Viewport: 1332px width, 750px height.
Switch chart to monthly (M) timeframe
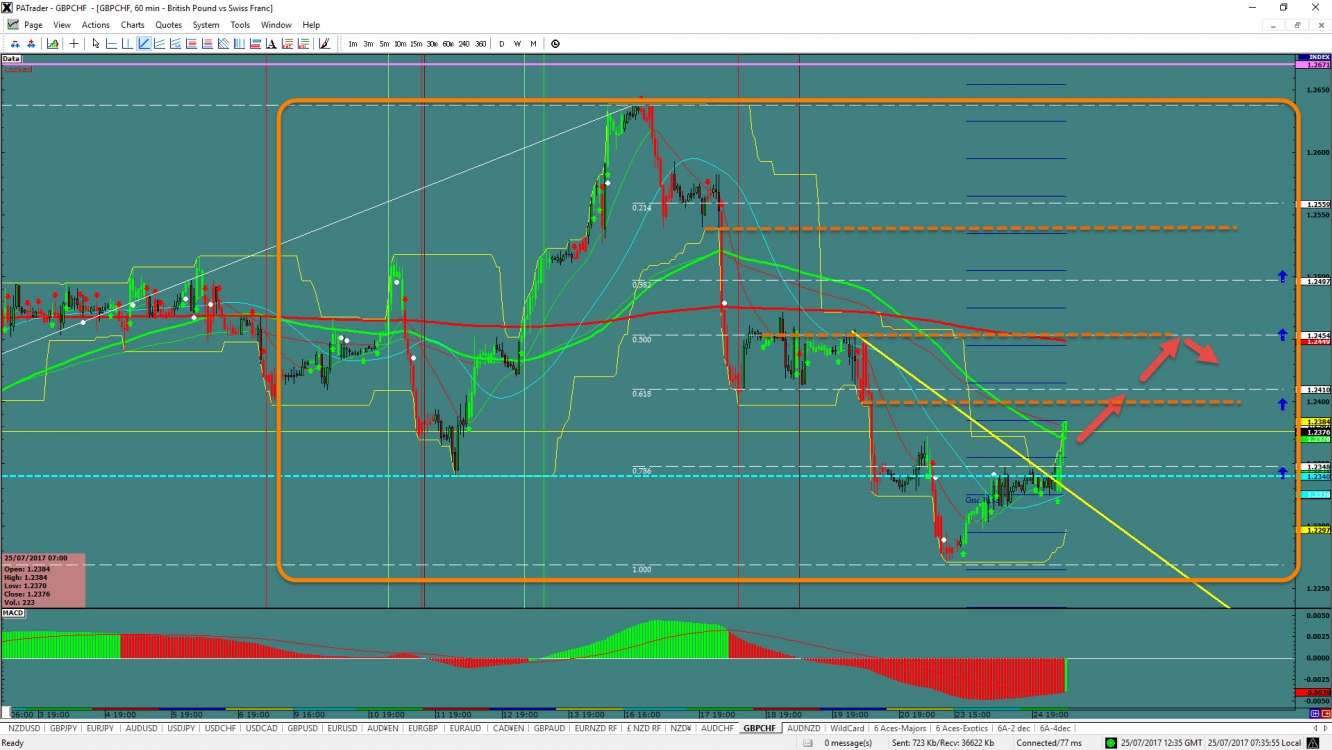click(x=533, y=43)
